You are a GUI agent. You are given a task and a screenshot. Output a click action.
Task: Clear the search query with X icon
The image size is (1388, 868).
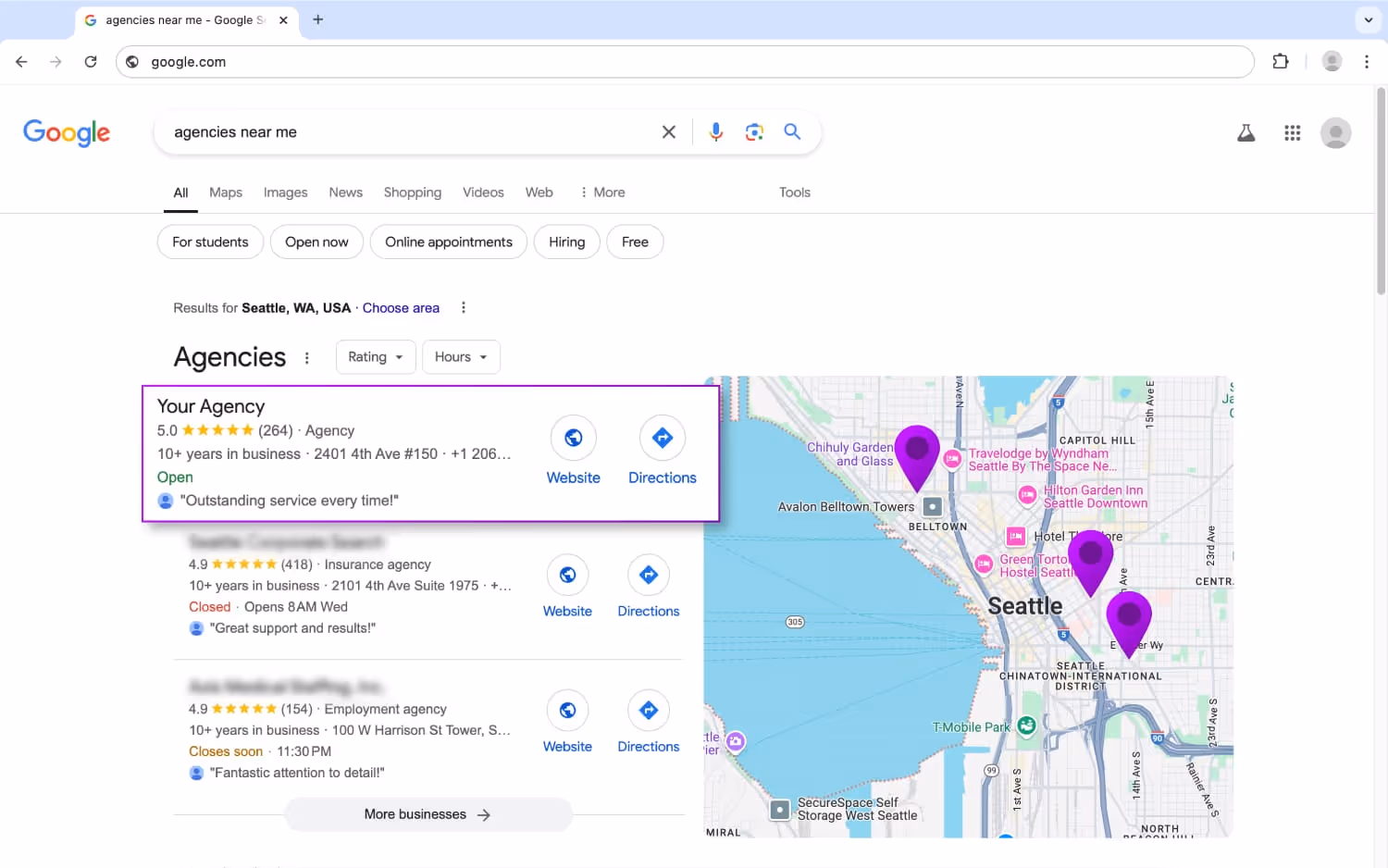[669, 132]
